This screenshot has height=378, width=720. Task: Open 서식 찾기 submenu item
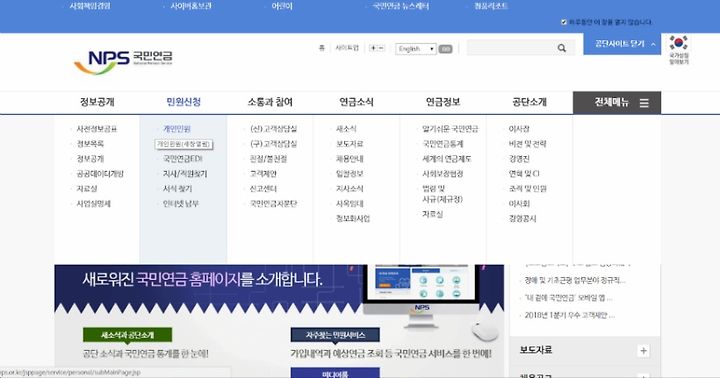coord(178,189)
